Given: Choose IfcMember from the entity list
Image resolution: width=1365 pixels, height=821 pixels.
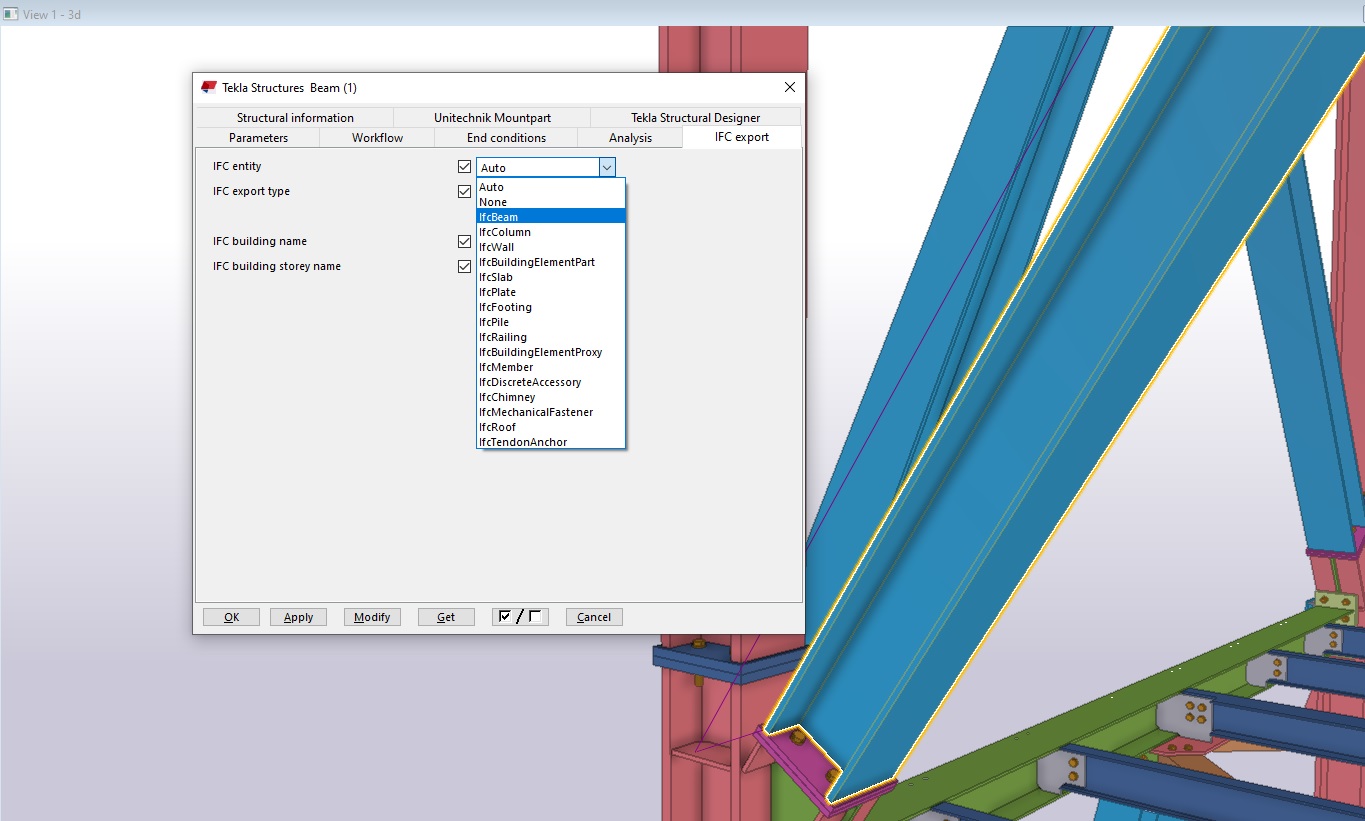Looking at the screenshot, I should (x=551, y=367).
